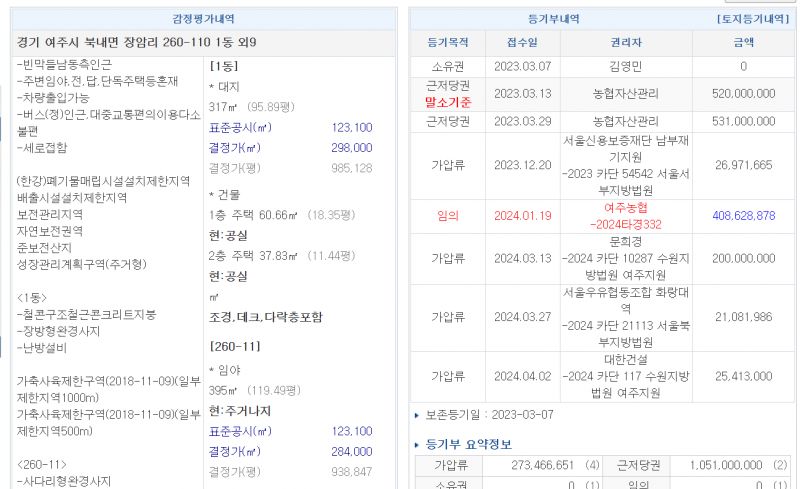Click the 금액 column header

pos(743,43)
